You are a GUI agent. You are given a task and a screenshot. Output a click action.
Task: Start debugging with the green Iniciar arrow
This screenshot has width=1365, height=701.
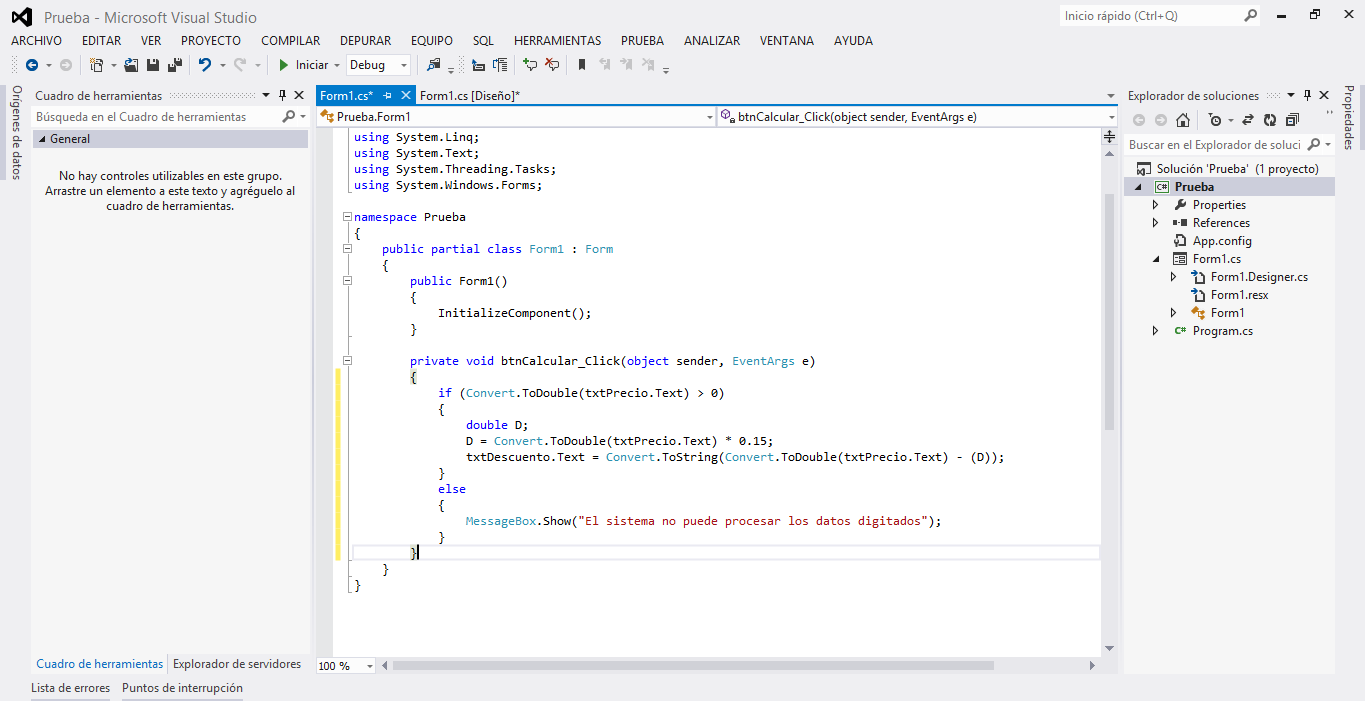pos(284,64)
